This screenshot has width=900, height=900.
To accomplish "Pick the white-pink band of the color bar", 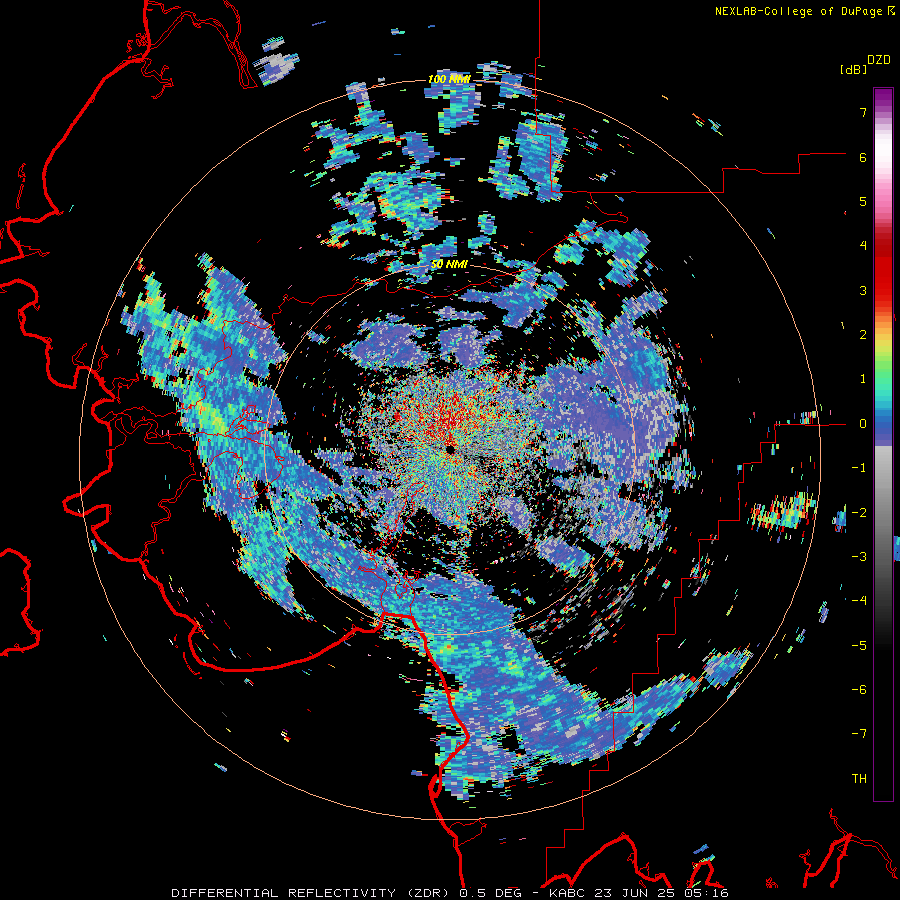I will click(883, 158).
